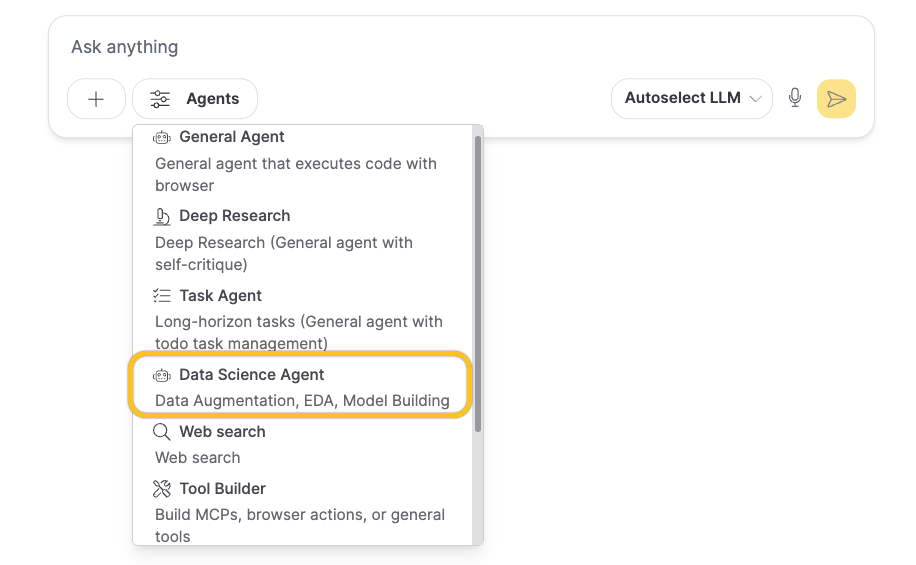Click the microphone voice input icon
Viewport: 916px width, 565px height.
point(795,98)
